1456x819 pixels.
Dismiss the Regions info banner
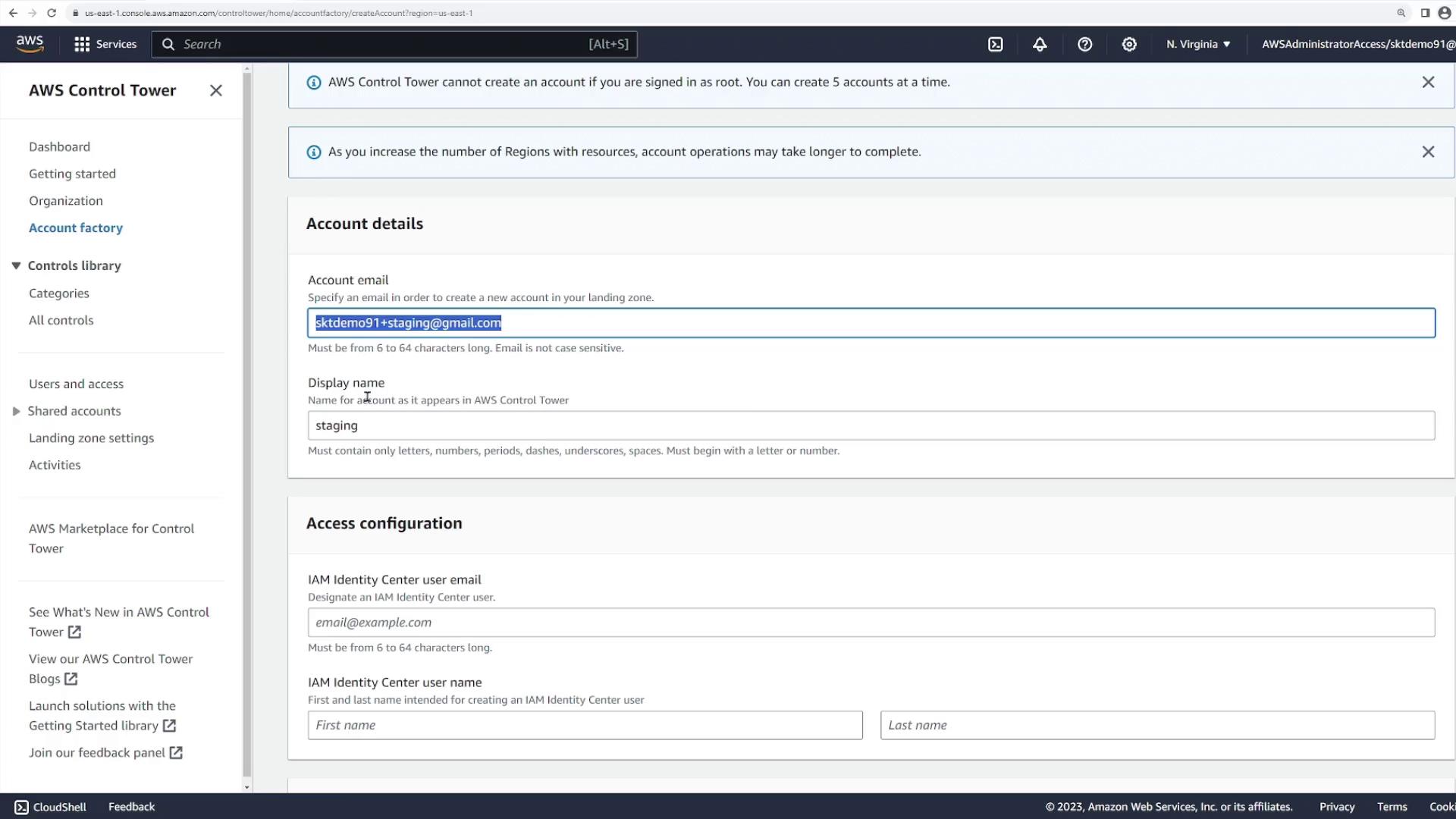pos(1428,152)
